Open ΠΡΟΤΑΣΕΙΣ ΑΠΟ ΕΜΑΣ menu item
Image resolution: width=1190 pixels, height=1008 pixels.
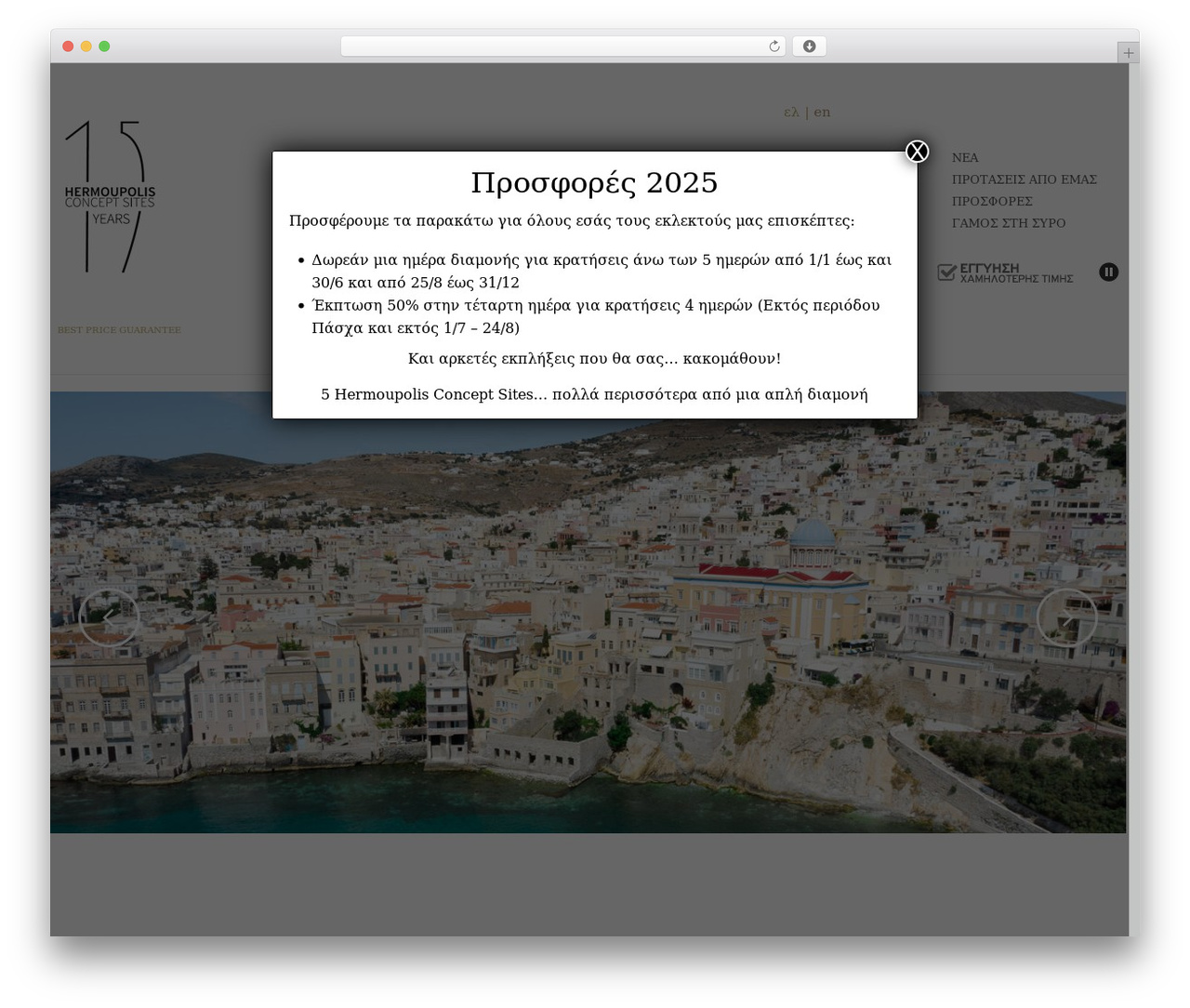pyautogui.click(x=1025, y=179)
